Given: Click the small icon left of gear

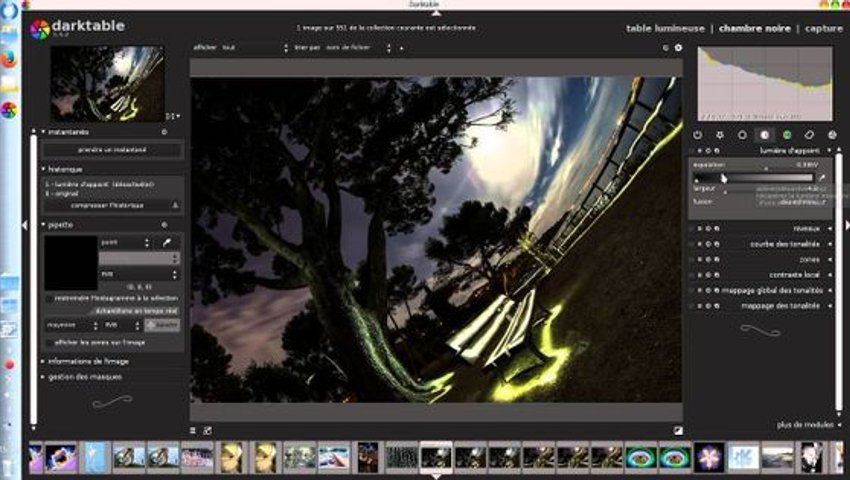Looking at the screenshot, I should coord(666,48).
